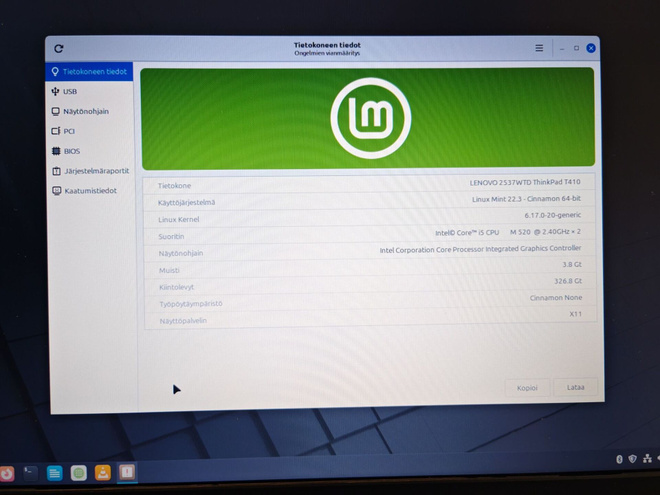Select the kernel version 6.17.0-20-generic
Image resolution: width=660 pixels, height=495 pixels.
(x=552, y=215)
